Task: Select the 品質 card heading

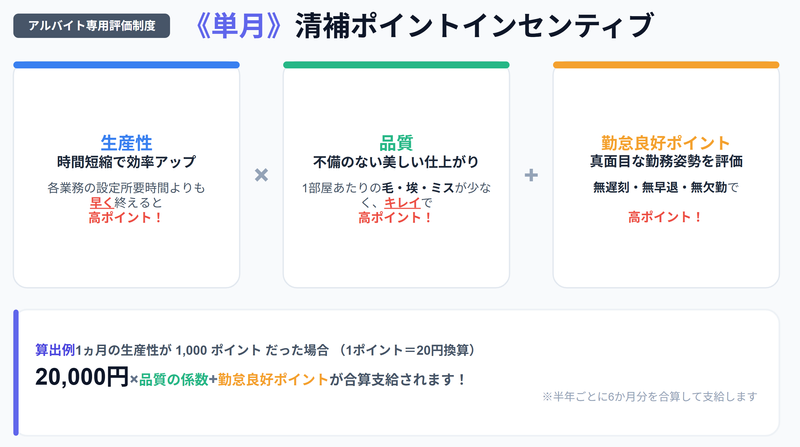Action: point(396,143)
